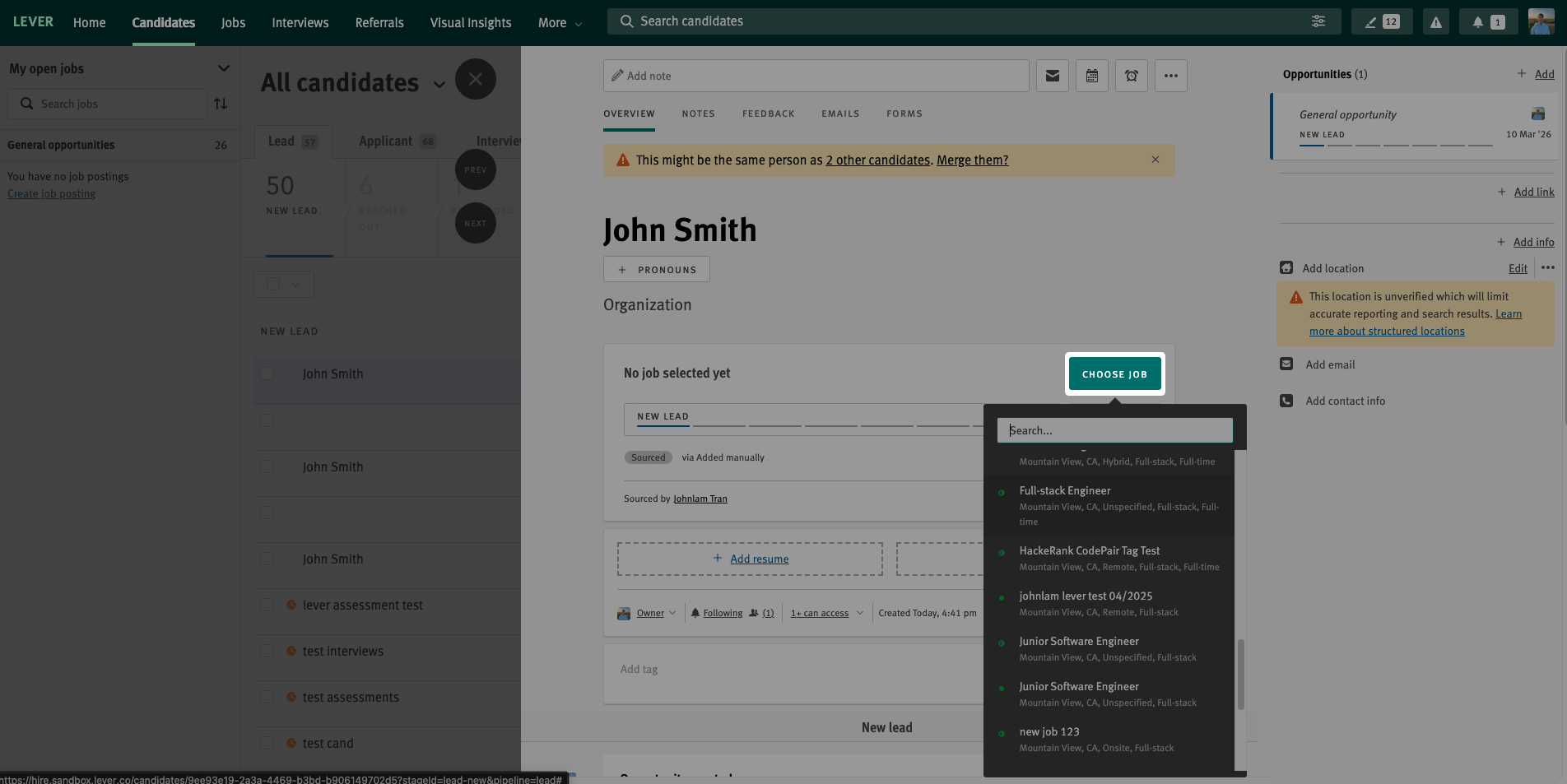Tick the test cand checkbox

[267, 743]
